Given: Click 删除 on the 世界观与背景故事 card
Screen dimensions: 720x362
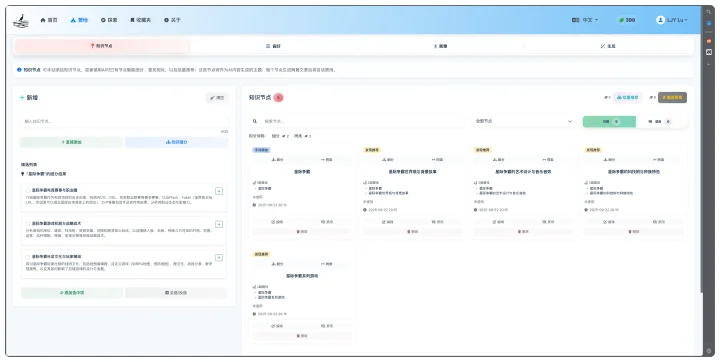Looking at the screenshot, I should point(413,232).
